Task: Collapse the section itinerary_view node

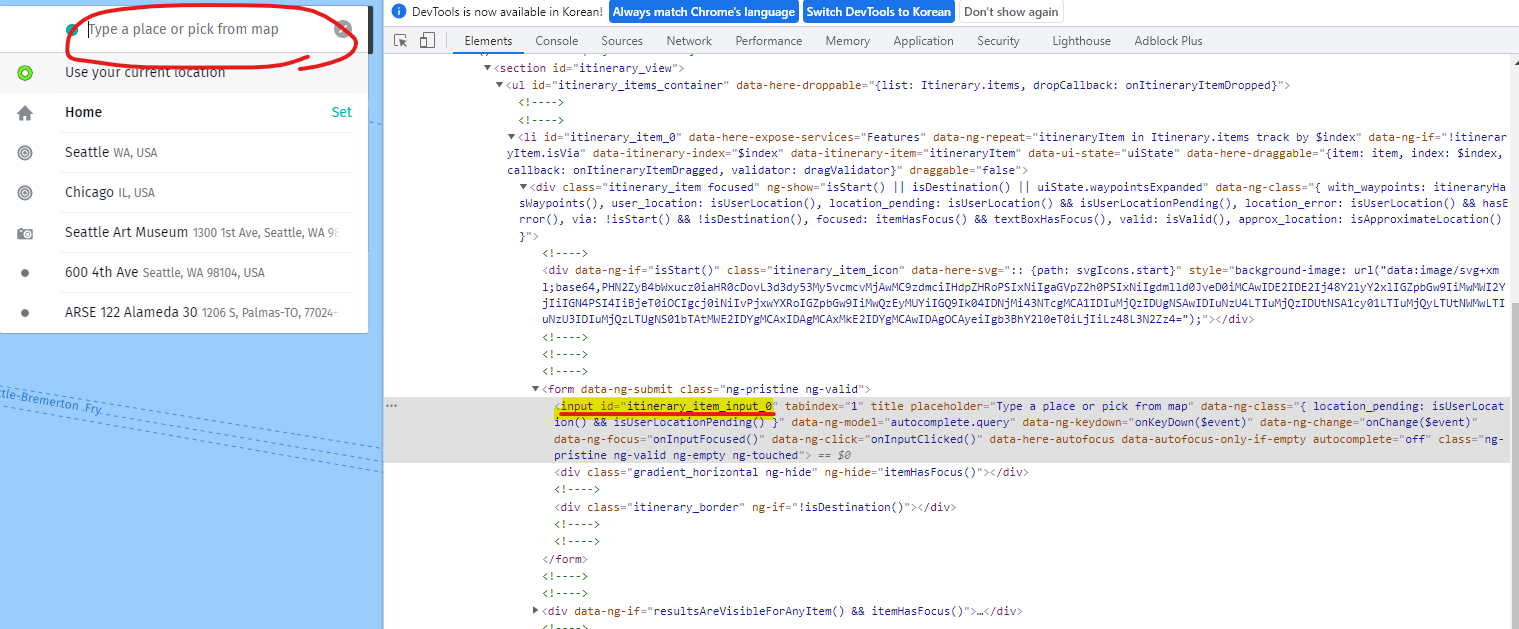Action: [x=488, y=68]
